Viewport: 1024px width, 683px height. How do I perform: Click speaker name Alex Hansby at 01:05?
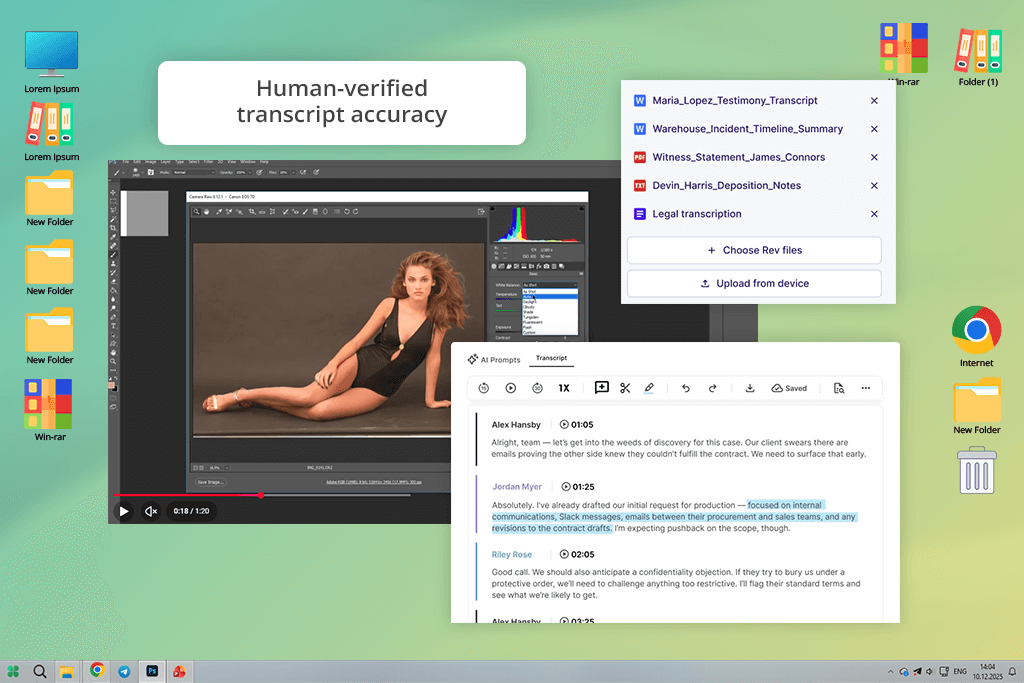[x=516, y=424]
